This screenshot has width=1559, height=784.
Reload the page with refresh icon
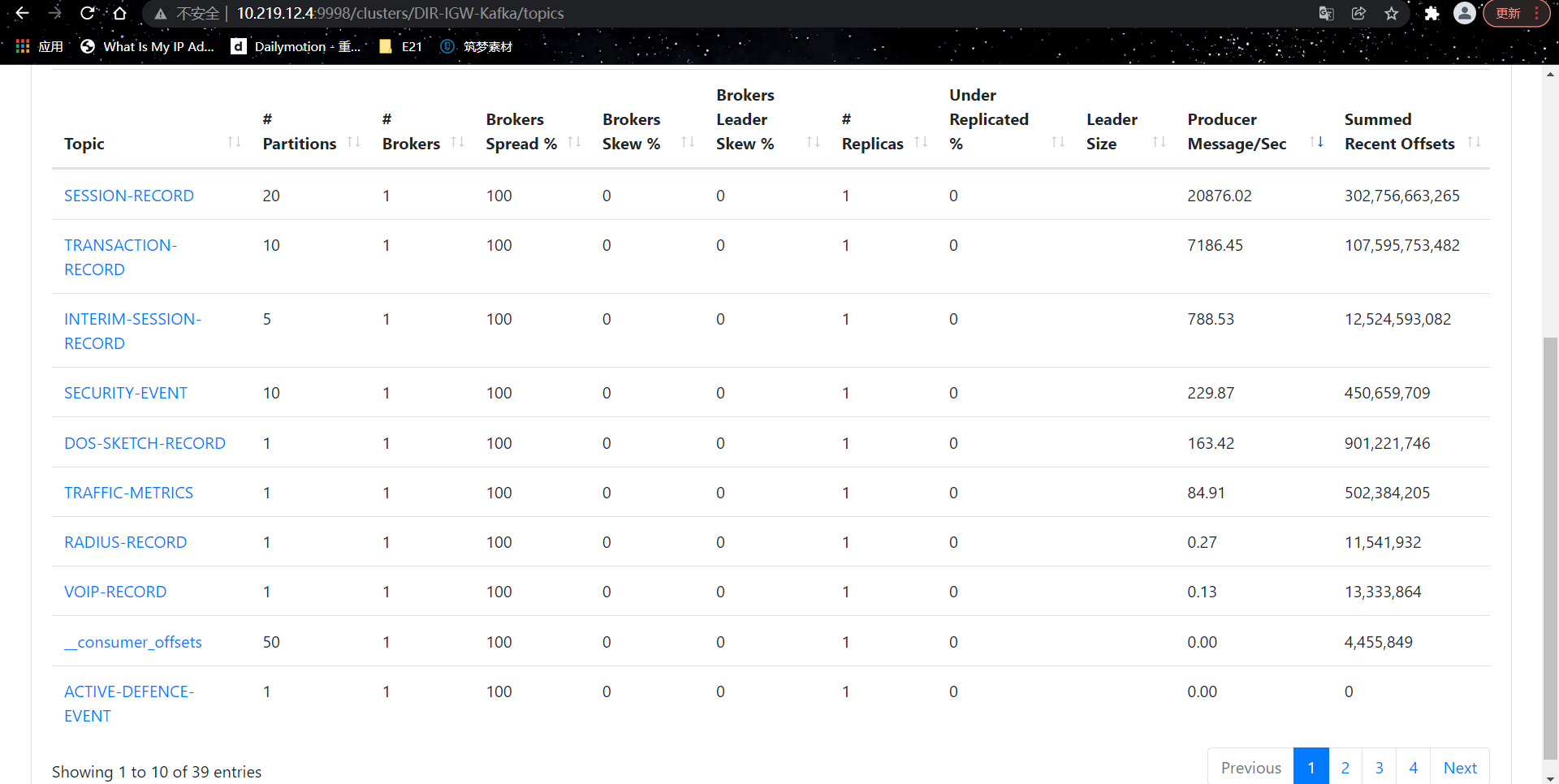[88, 14]
